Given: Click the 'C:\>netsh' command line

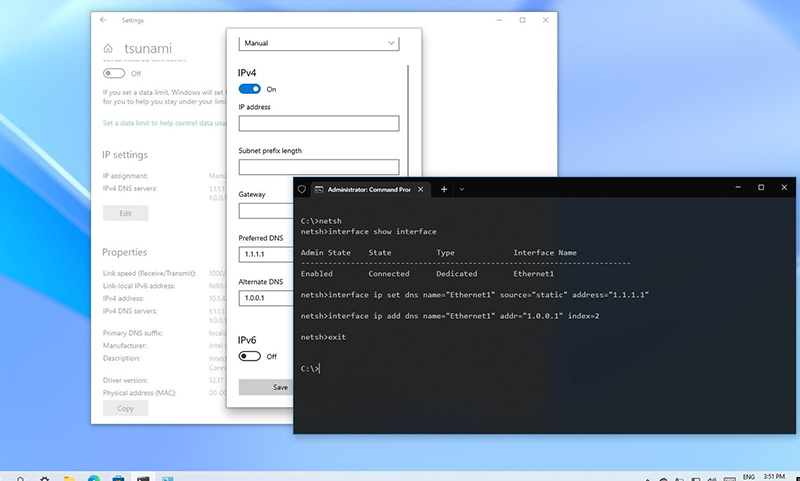Looking at the screenshot, I should point(321,221).
